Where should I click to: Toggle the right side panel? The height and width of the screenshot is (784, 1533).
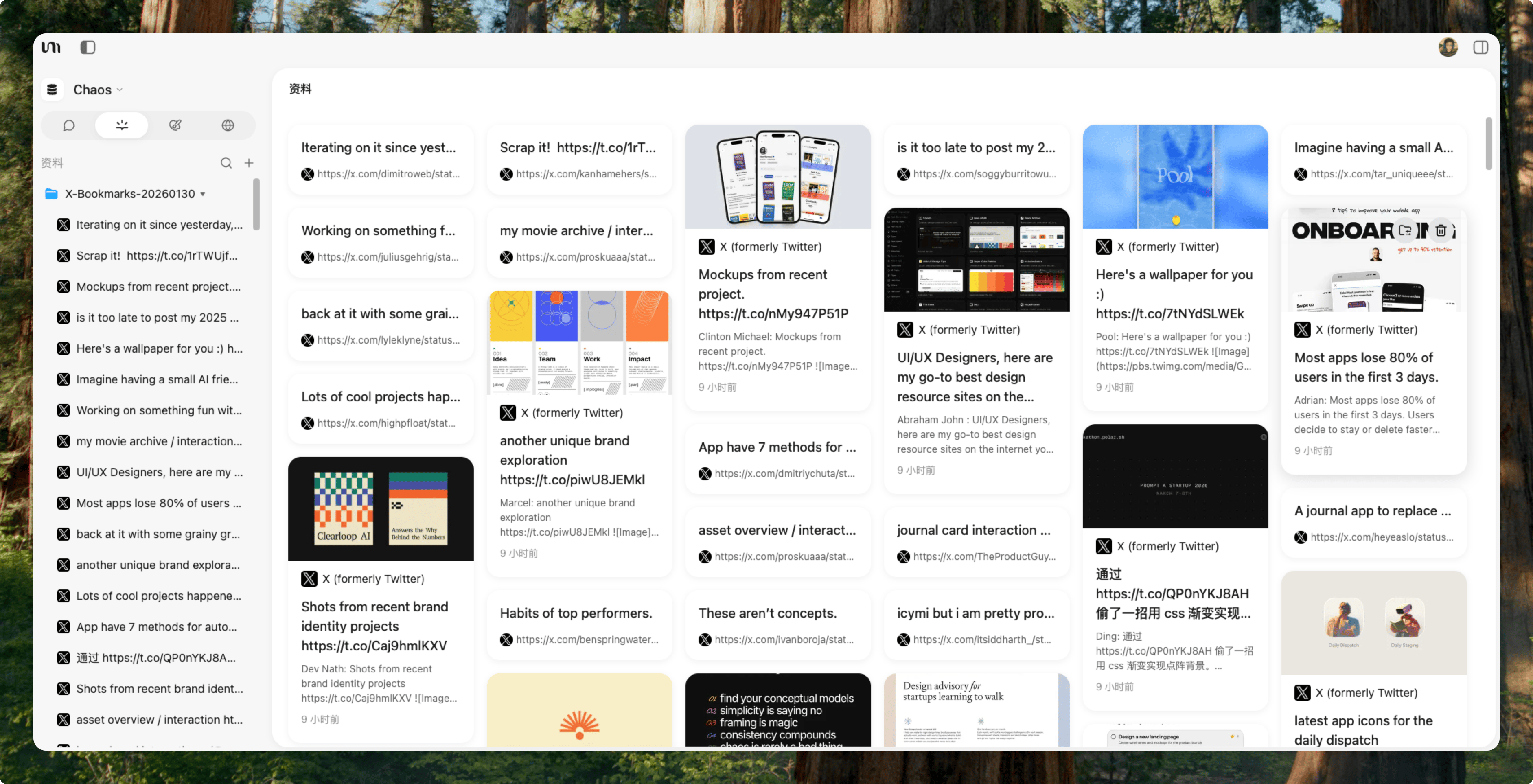tap(1480, 47)
